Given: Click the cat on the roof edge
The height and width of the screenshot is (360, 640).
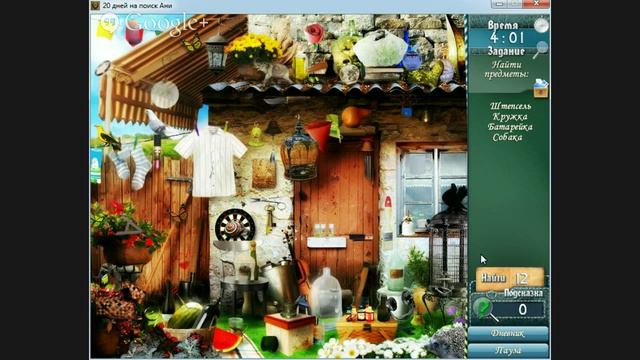Looking at the screenshot, I should click(273, 73).
